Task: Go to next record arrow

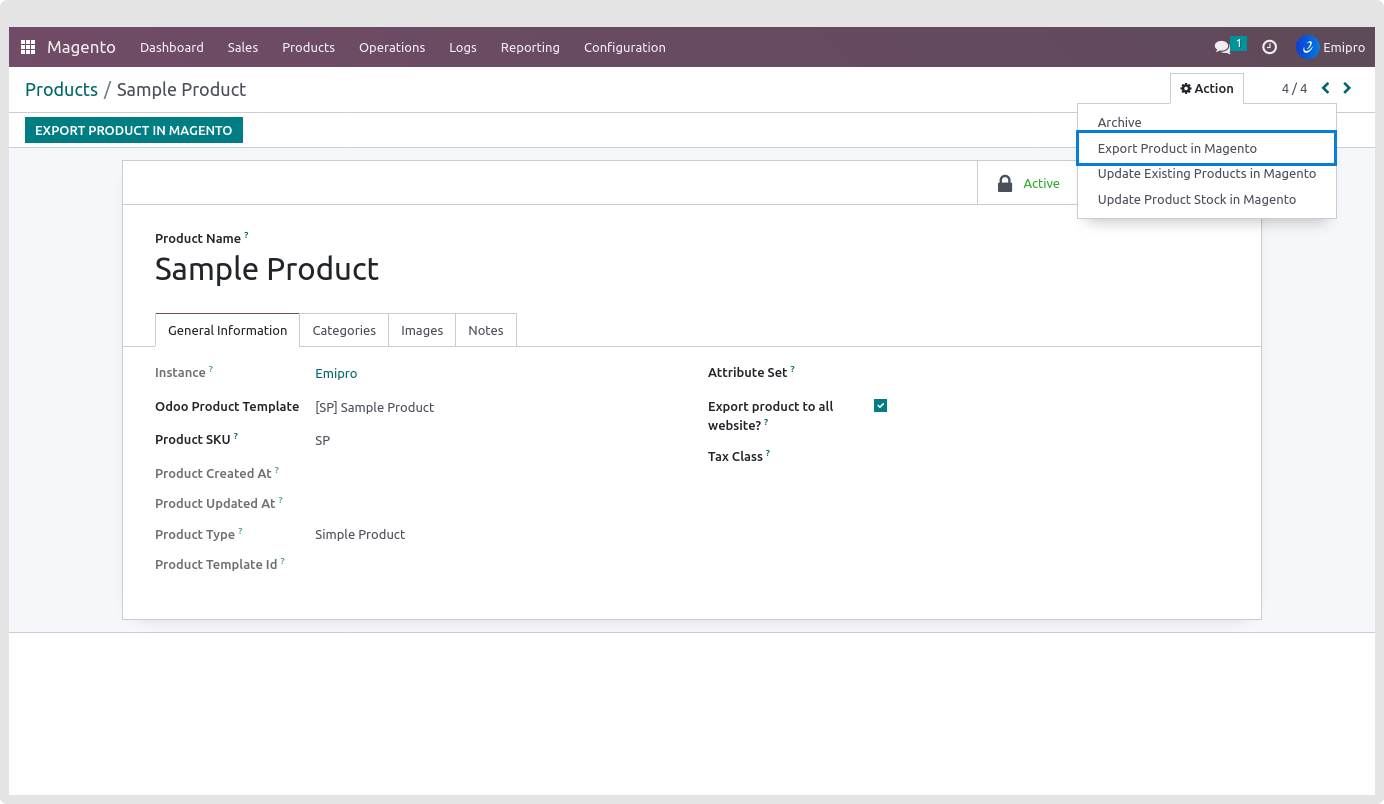Action: click(x=1347, y=88)
